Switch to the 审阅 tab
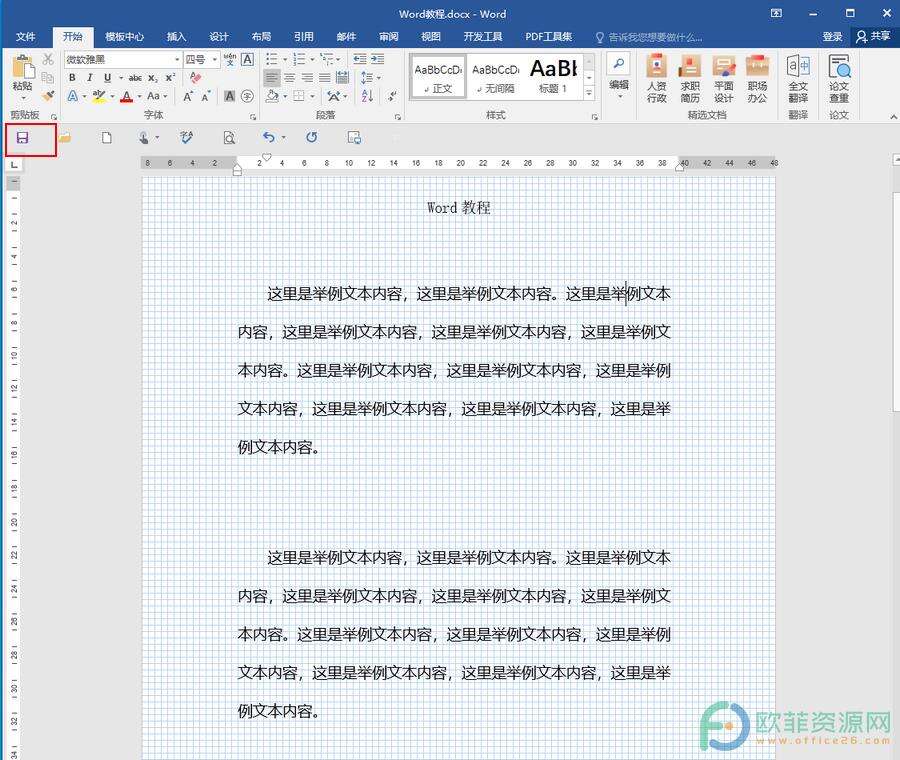 tap(389, 37)
